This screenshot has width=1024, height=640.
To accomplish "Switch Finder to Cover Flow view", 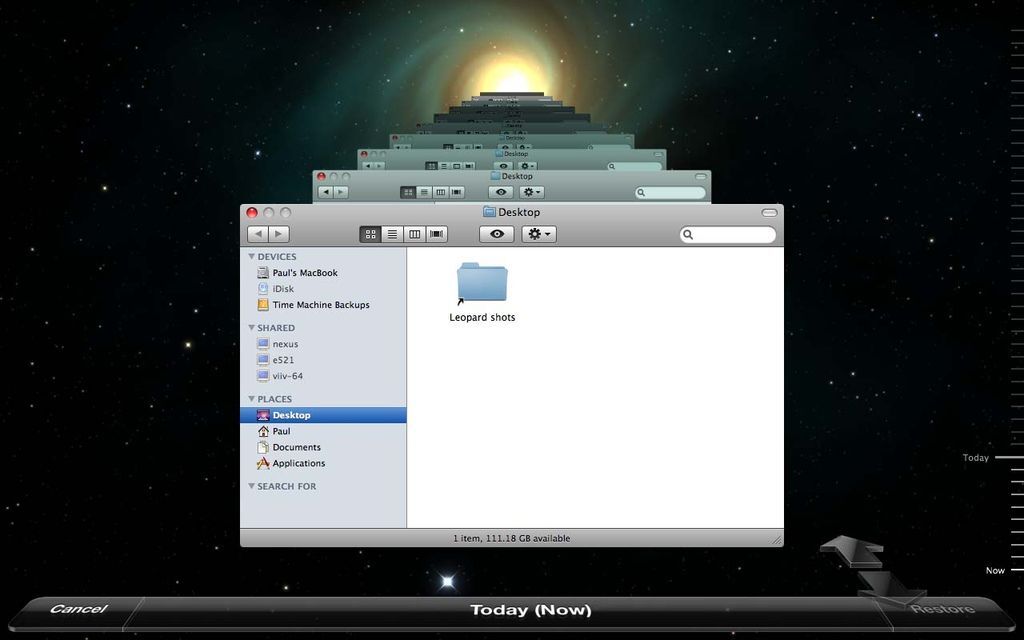I will pyautogui.click(x=436, y=234).
